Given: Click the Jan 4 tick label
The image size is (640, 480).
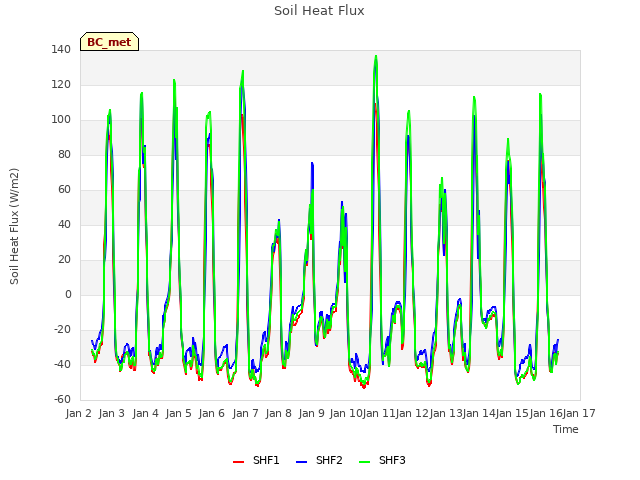Looking at the screenshot, I should tap(145, 413).
